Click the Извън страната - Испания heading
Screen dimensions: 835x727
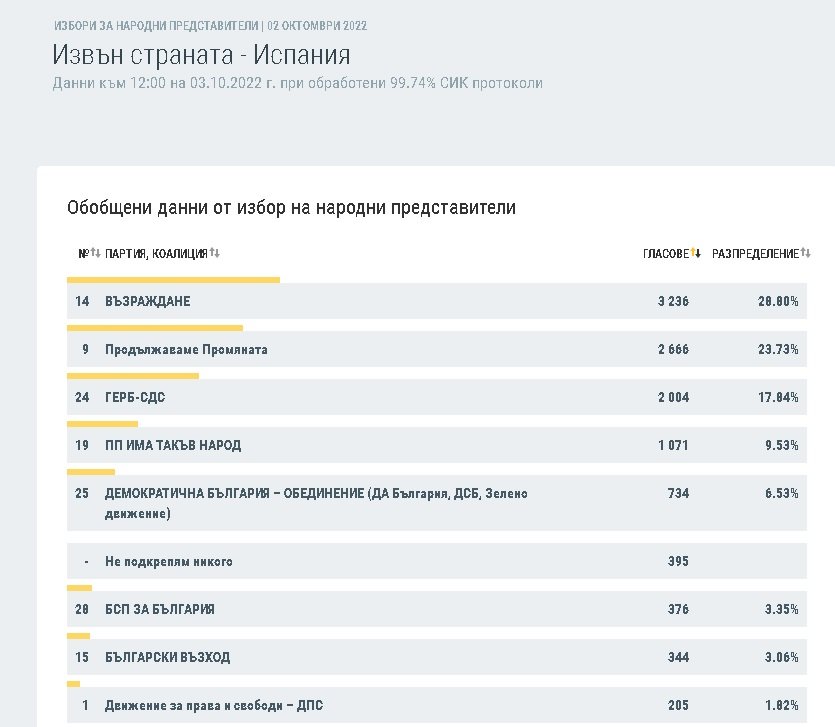click(201, 54)
